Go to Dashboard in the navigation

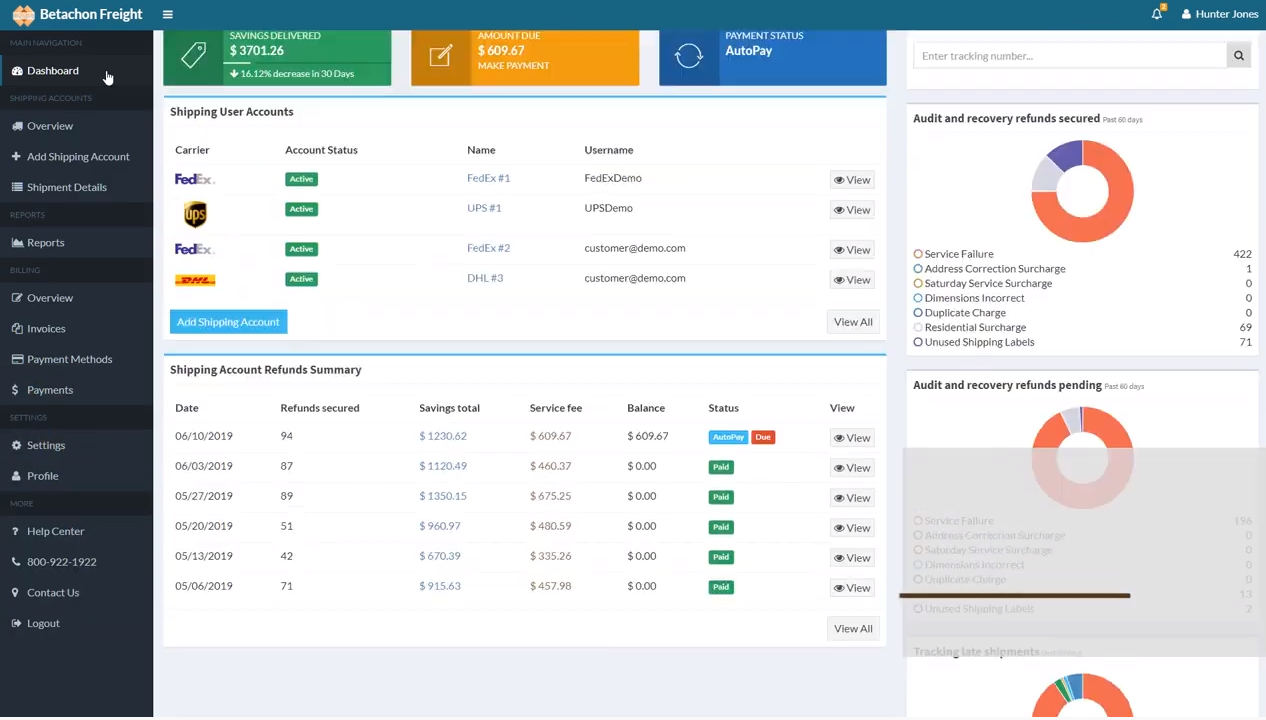52,70
